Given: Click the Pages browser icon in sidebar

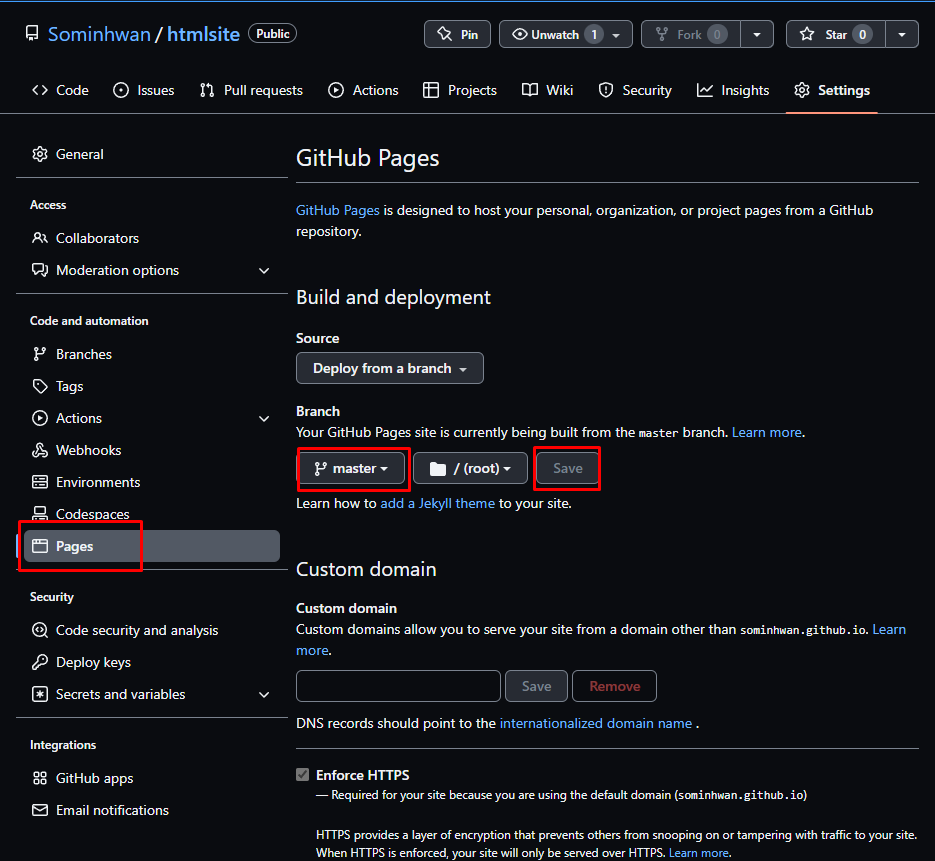Looking at the screenshot, I should pos(40,546).
